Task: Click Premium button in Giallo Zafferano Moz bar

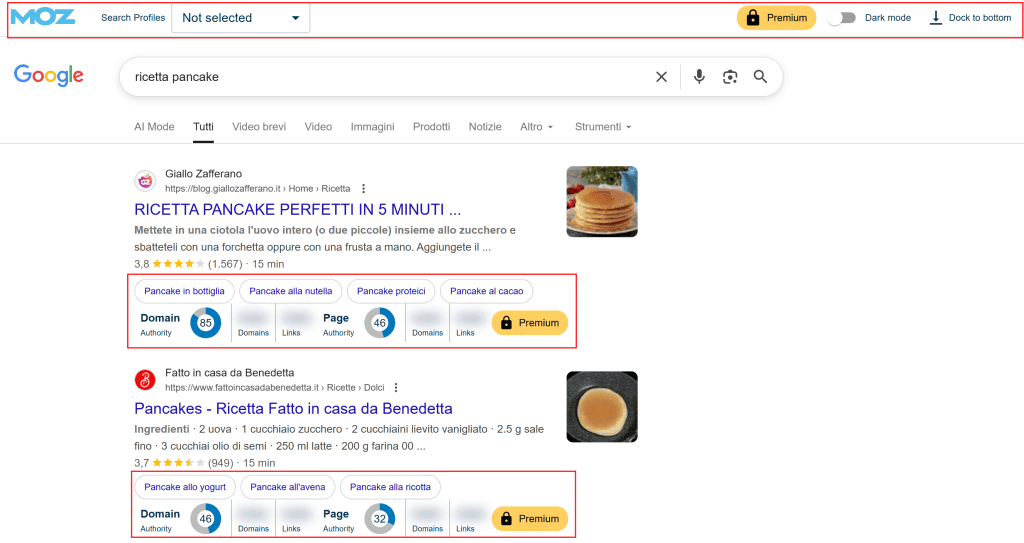Action: [530, 323]
